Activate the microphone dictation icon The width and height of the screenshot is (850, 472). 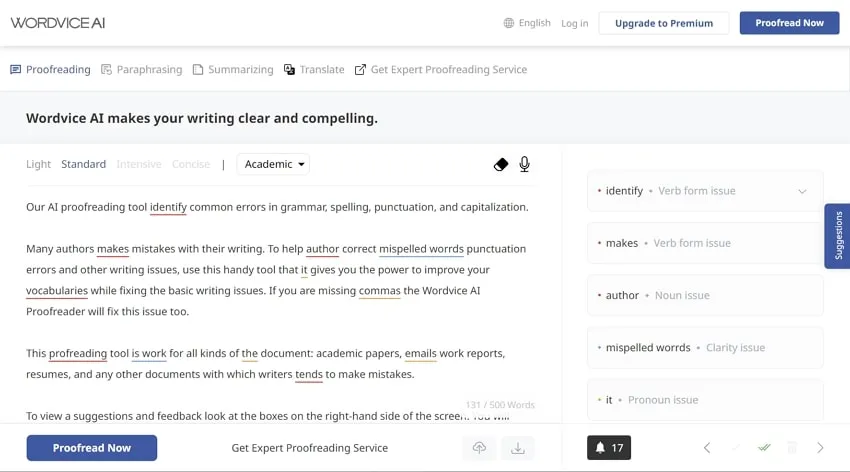(524, 164)
